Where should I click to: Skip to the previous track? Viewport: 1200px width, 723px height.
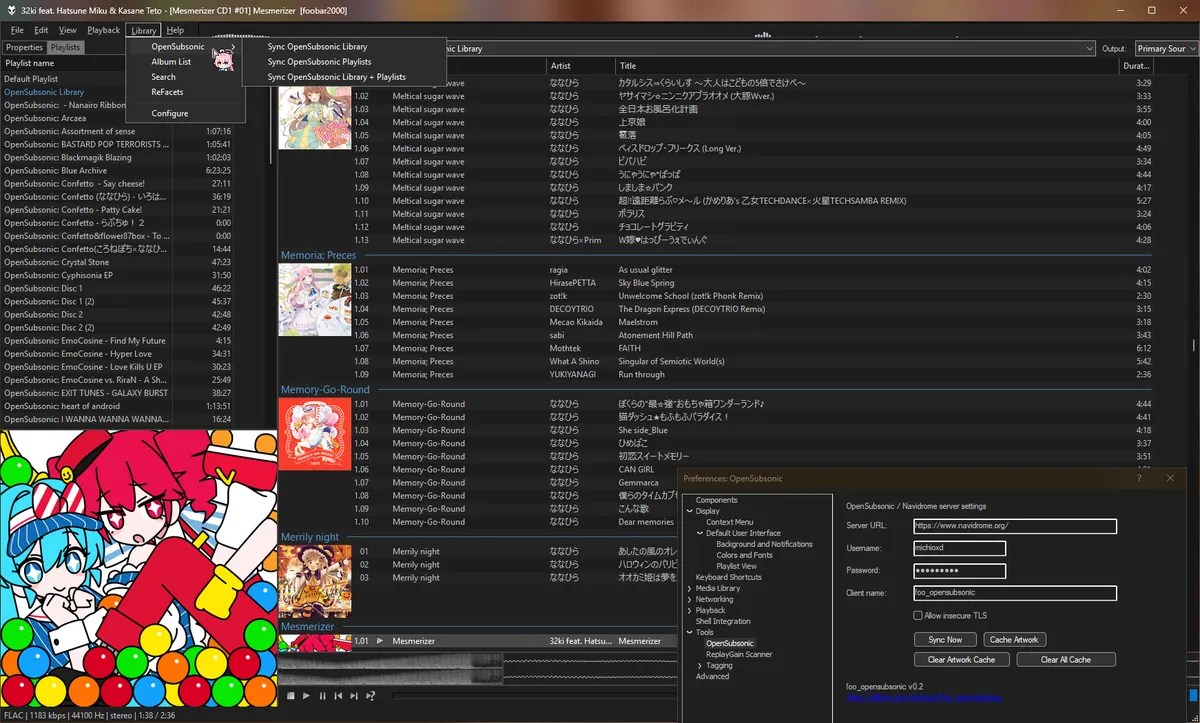click(337, 695)
